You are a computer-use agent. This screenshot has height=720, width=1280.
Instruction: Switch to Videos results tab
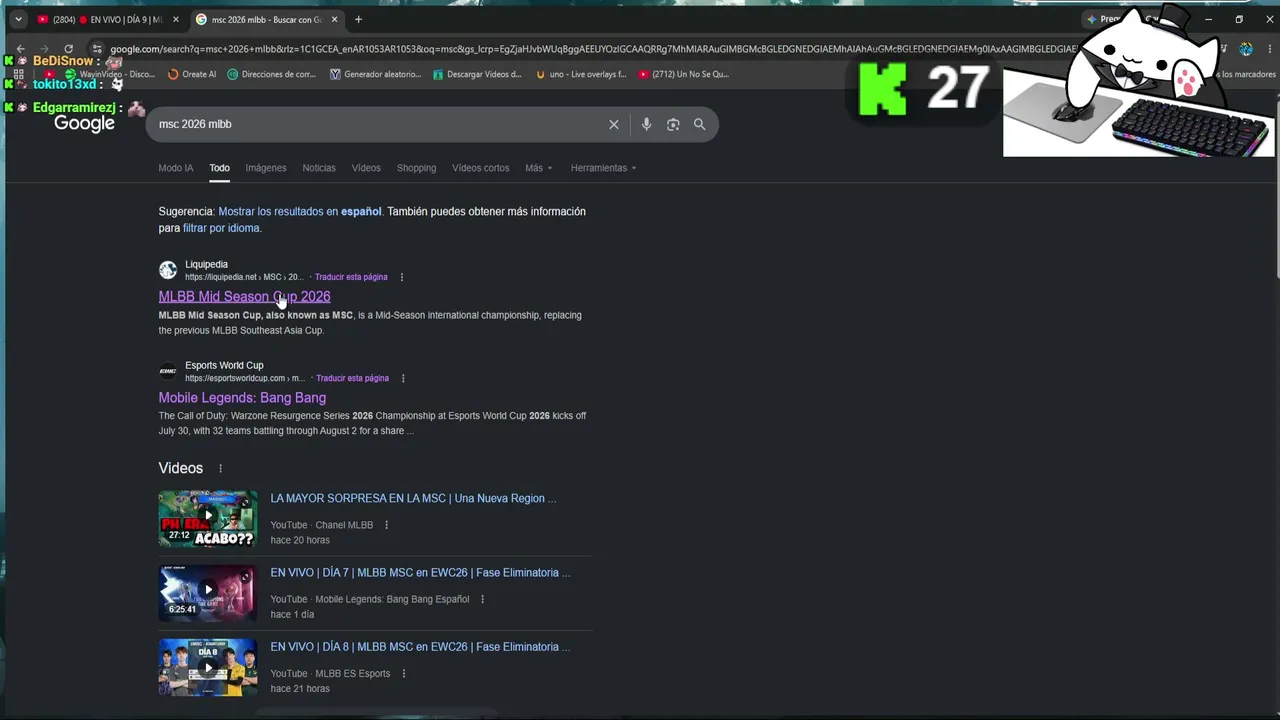(x=366, y=168)
